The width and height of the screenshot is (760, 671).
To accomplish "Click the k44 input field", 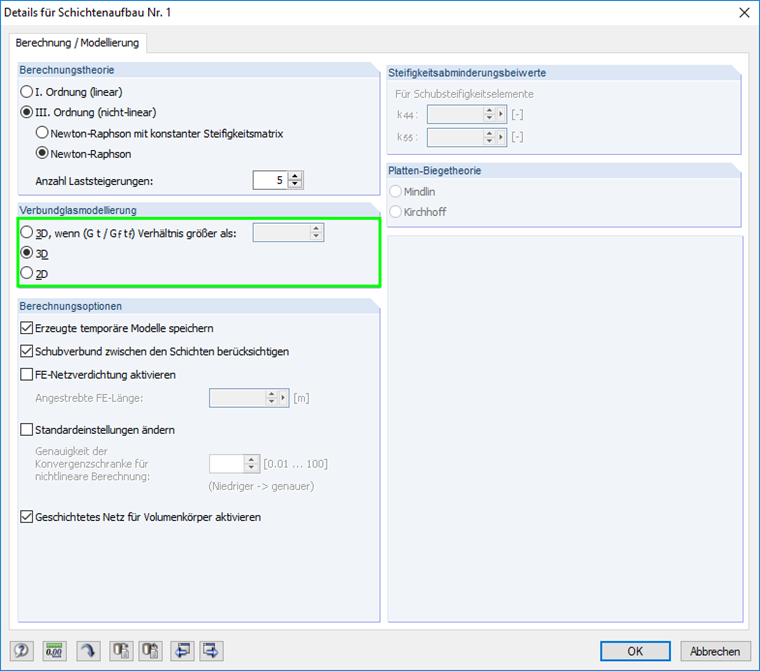I will pyautogui.click(x=455, y=114).
